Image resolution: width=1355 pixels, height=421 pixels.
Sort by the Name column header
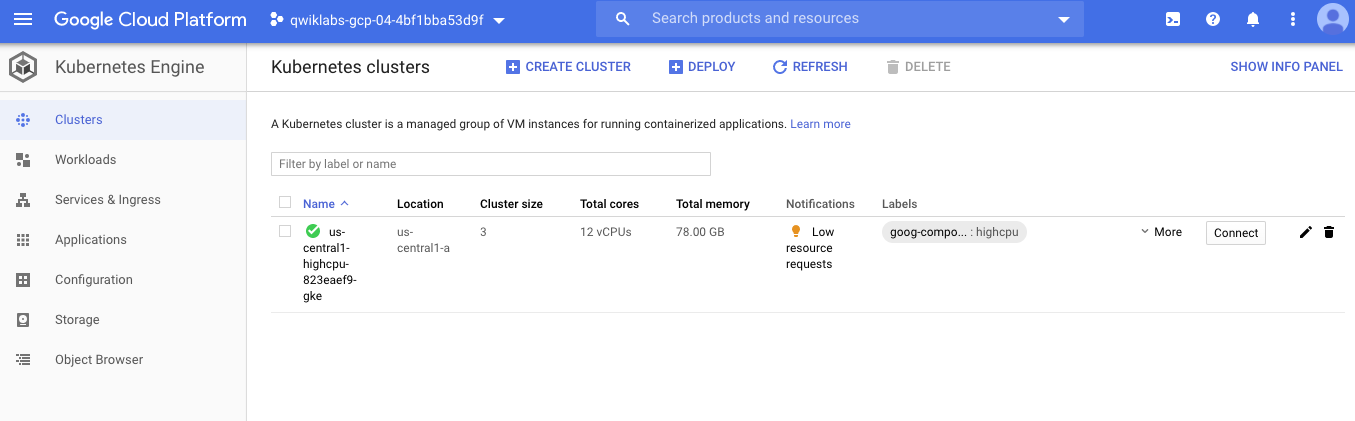coord(326,204)
